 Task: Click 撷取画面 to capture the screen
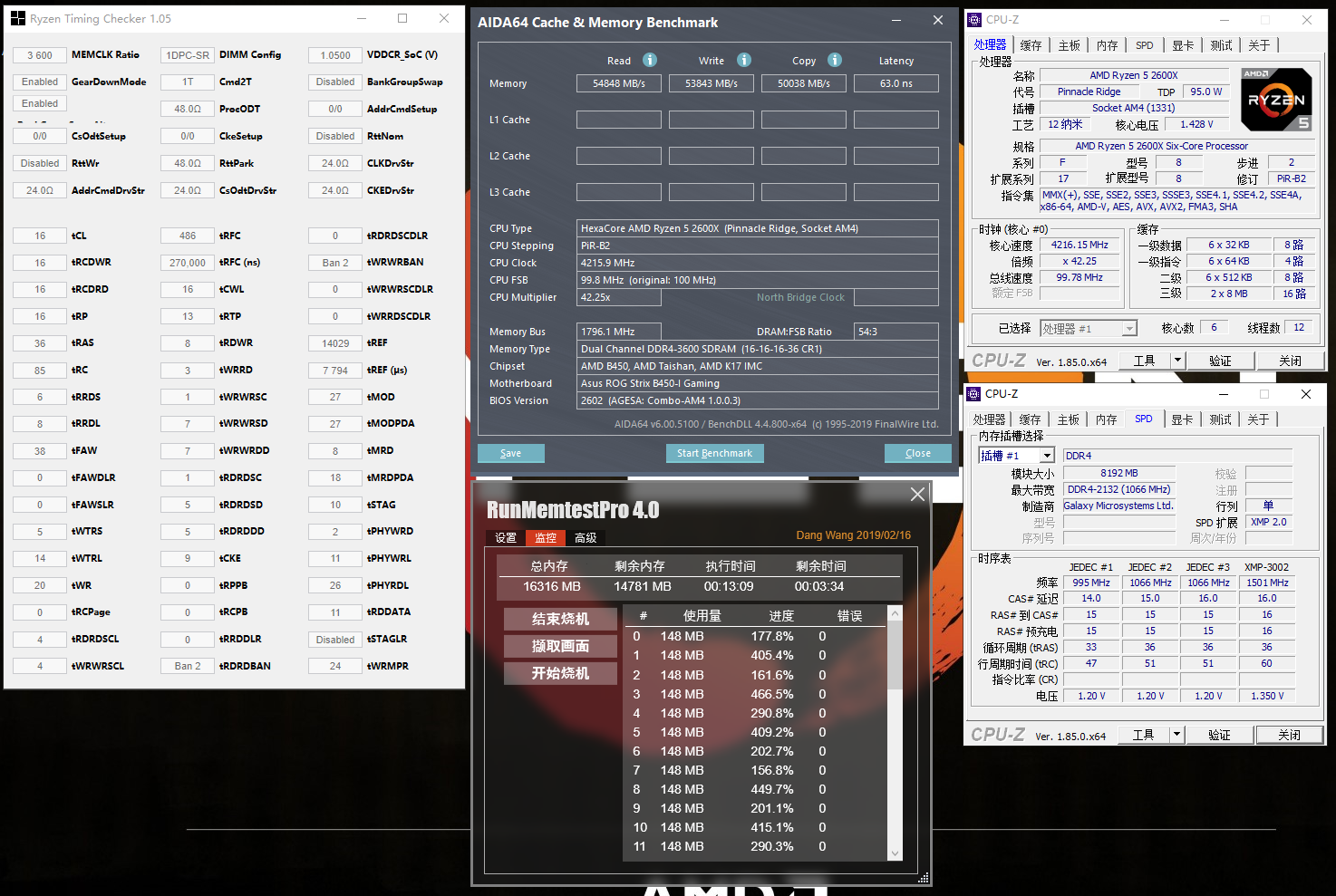click(560, 646)
